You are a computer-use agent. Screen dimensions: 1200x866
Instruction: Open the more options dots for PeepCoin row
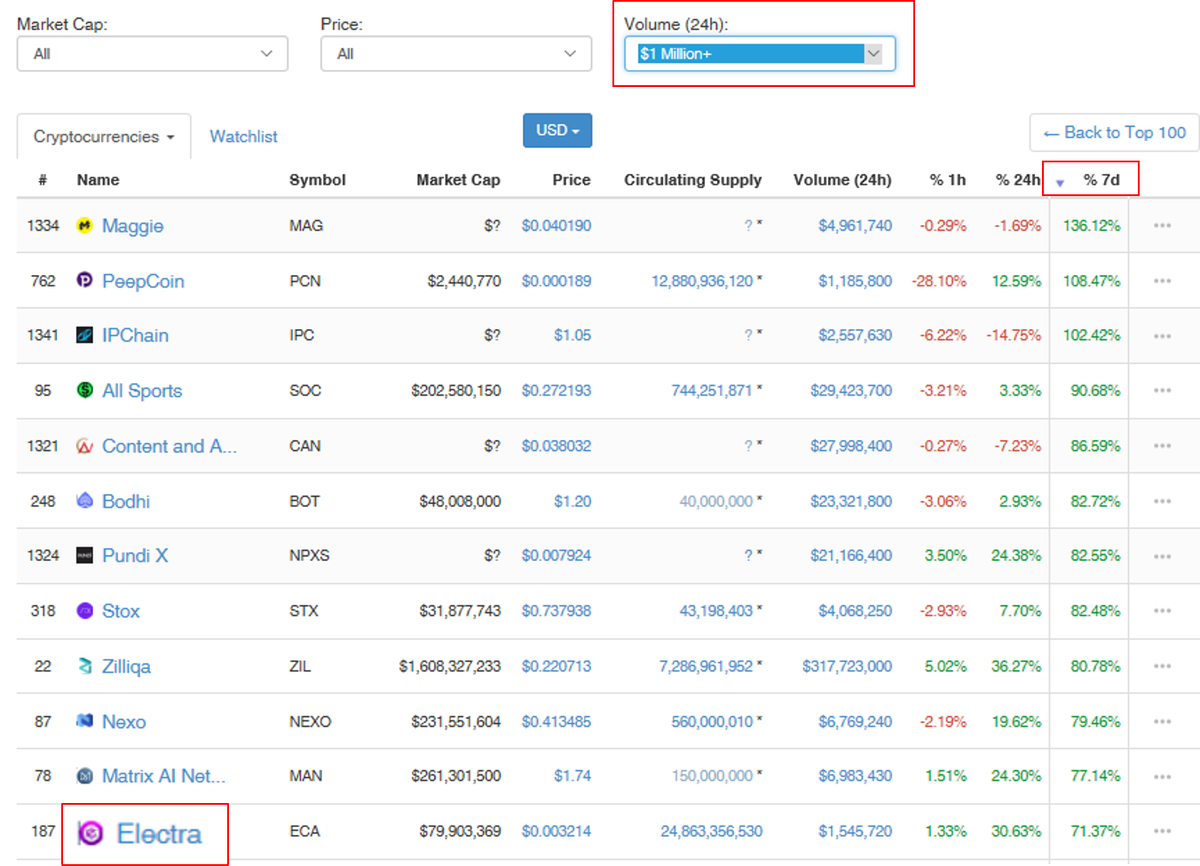pyautogui.click(x=1162, y=281)
